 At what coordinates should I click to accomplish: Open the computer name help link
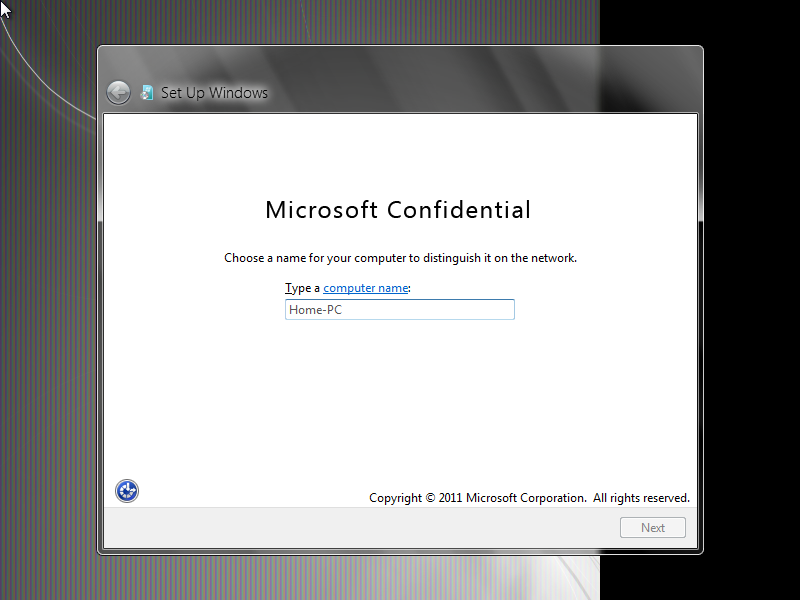coord(365,288)
